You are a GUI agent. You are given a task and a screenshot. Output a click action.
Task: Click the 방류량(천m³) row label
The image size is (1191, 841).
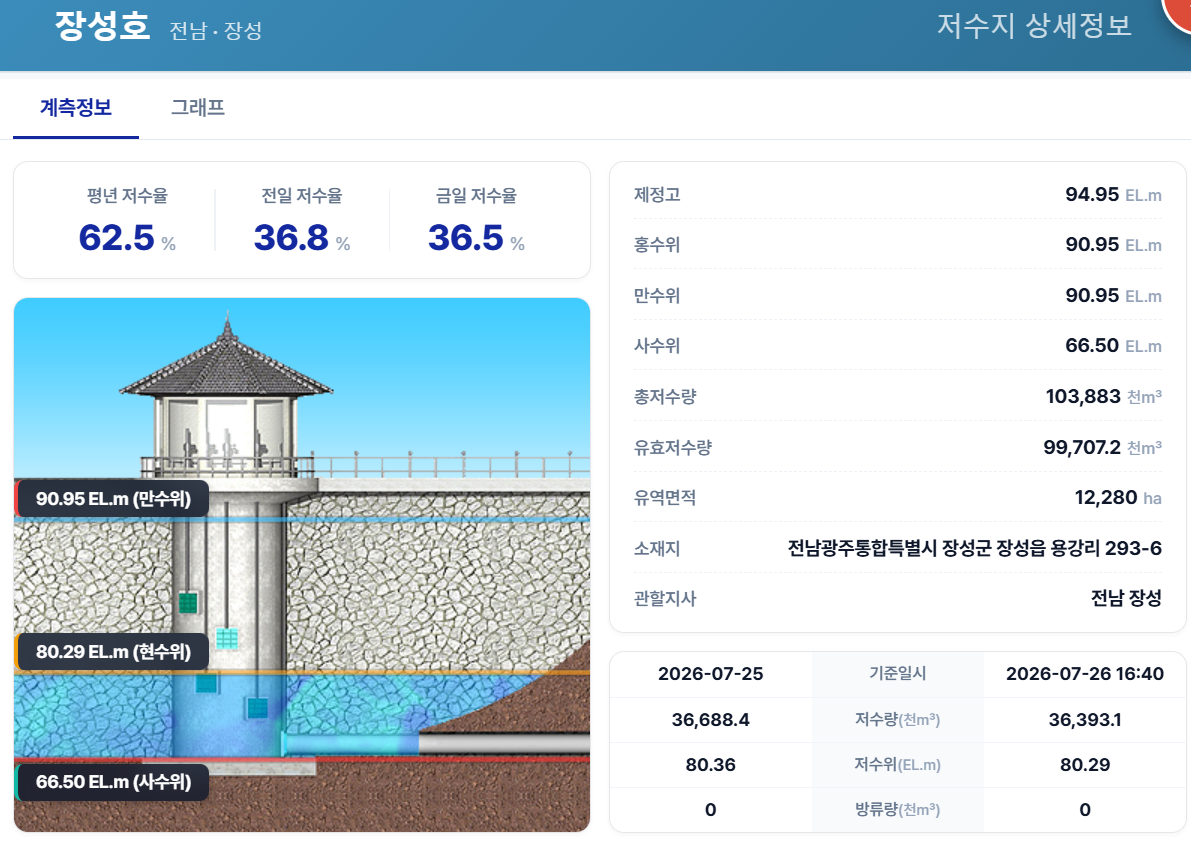pos(897,810)
